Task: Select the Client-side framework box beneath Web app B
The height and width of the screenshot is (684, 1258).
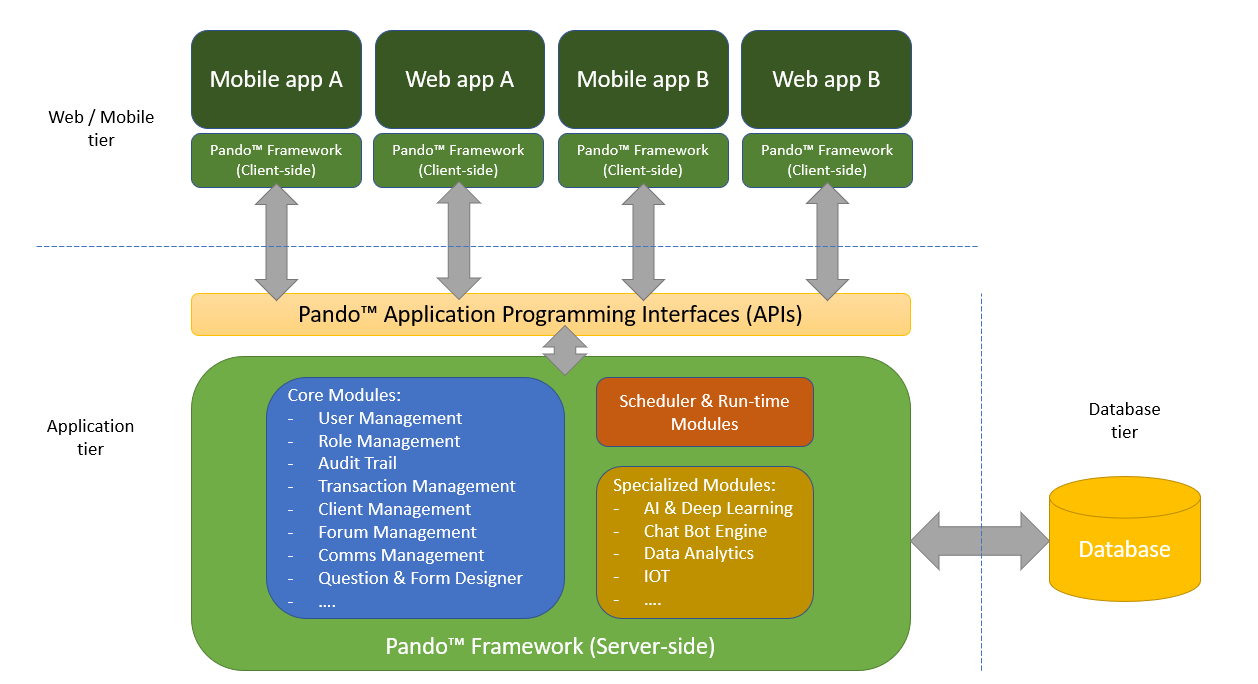Action: [x=827, y=160]
